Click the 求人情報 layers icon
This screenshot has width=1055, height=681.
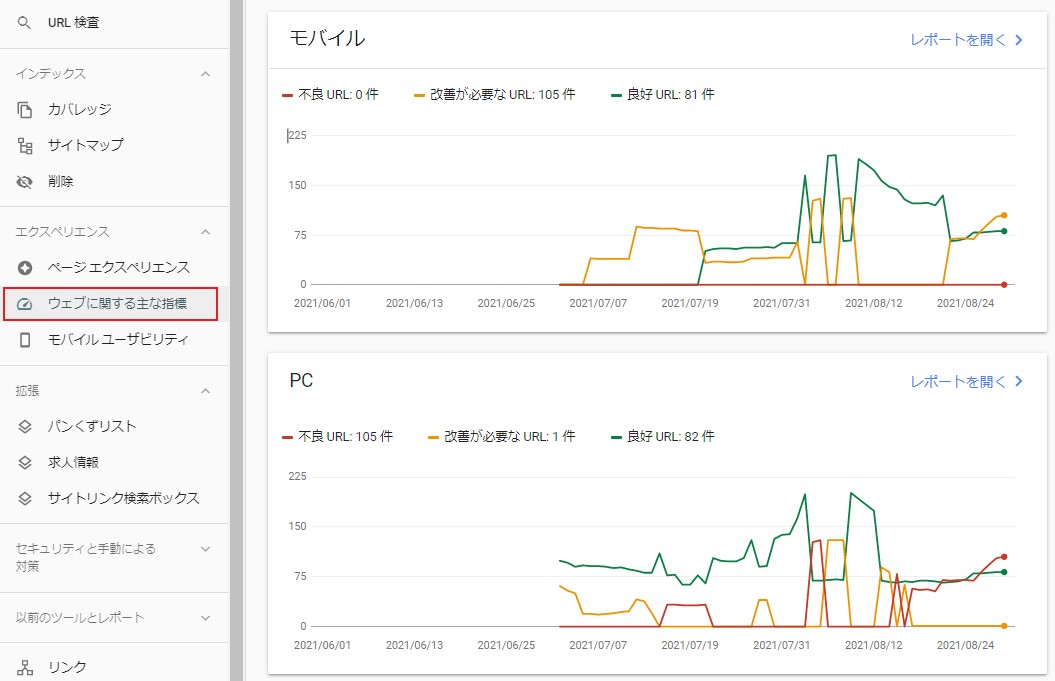pyautogui.click(x=25, y=462)
